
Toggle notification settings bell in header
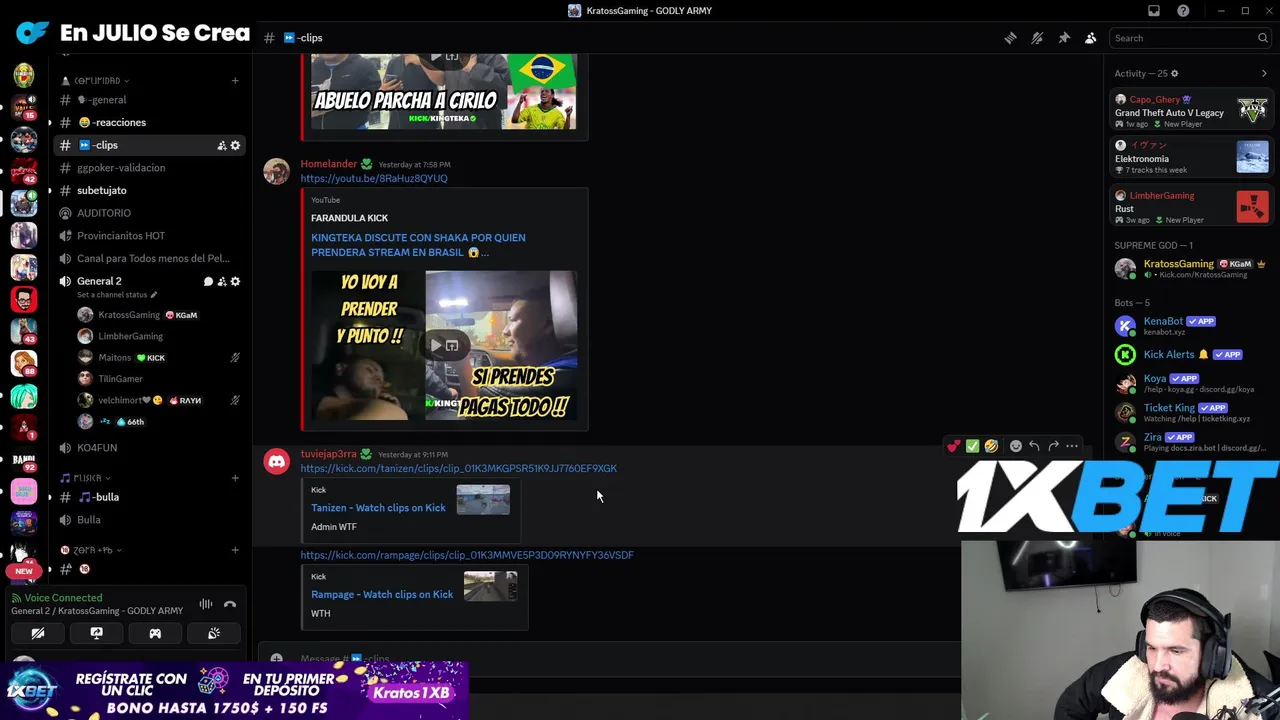click(x=1037, y=38)
